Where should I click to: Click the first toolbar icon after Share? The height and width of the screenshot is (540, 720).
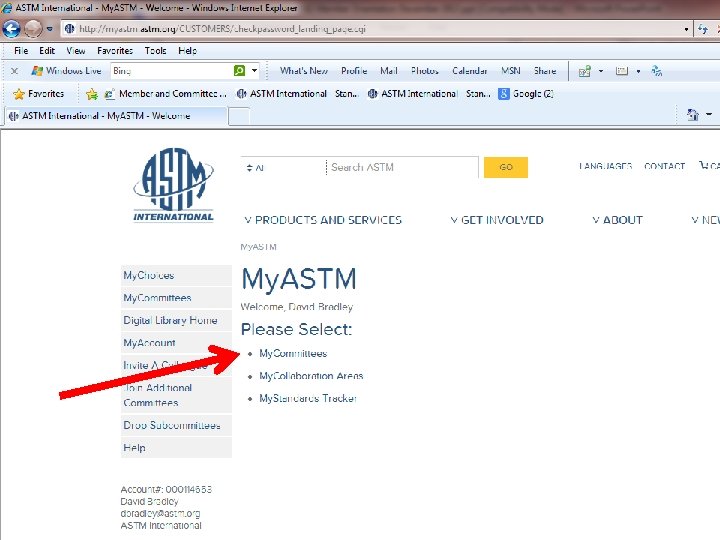click(x=585, y=71)
